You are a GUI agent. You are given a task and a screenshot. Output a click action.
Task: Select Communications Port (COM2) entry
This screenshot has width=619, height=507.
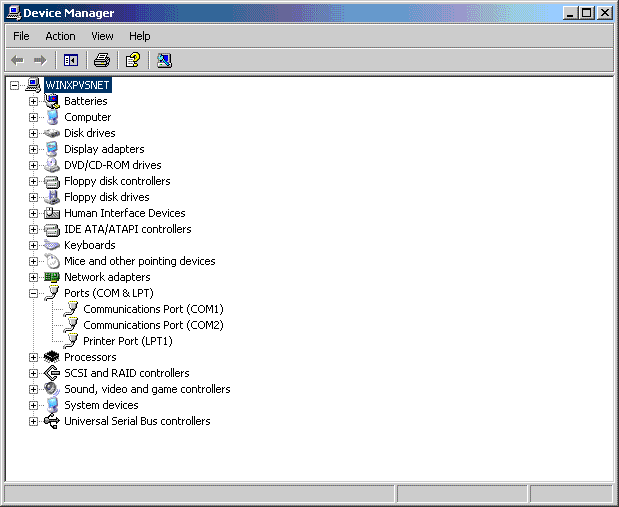(153, 325)
